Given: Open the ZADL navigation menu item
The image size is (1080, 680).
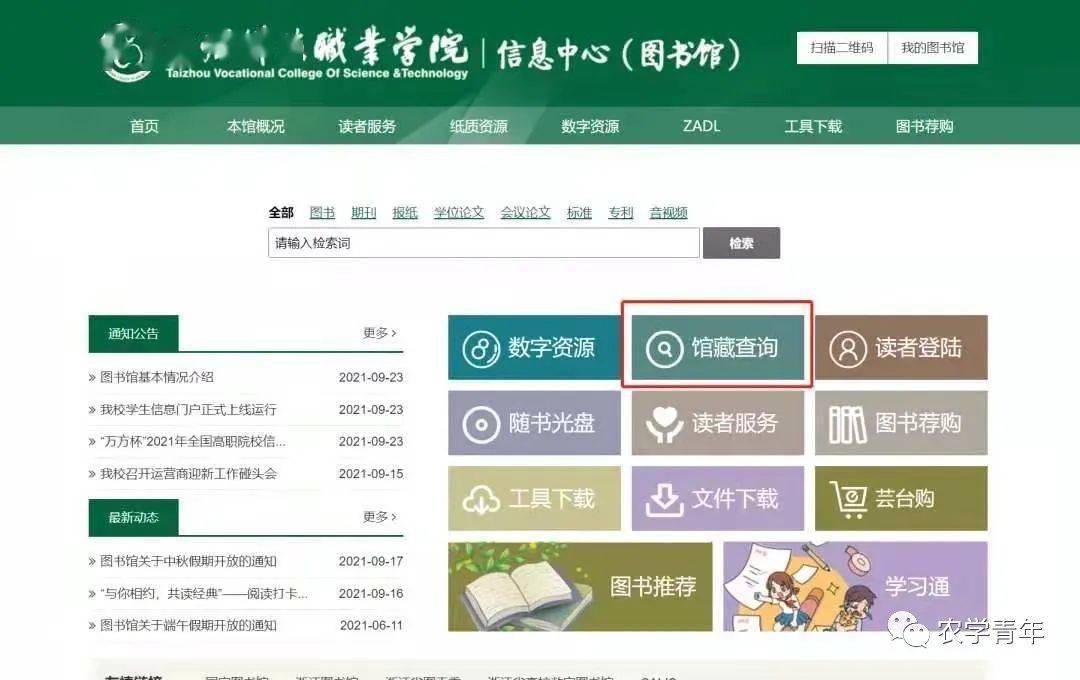Looking at the screenshot, I should tap(701, 126).
